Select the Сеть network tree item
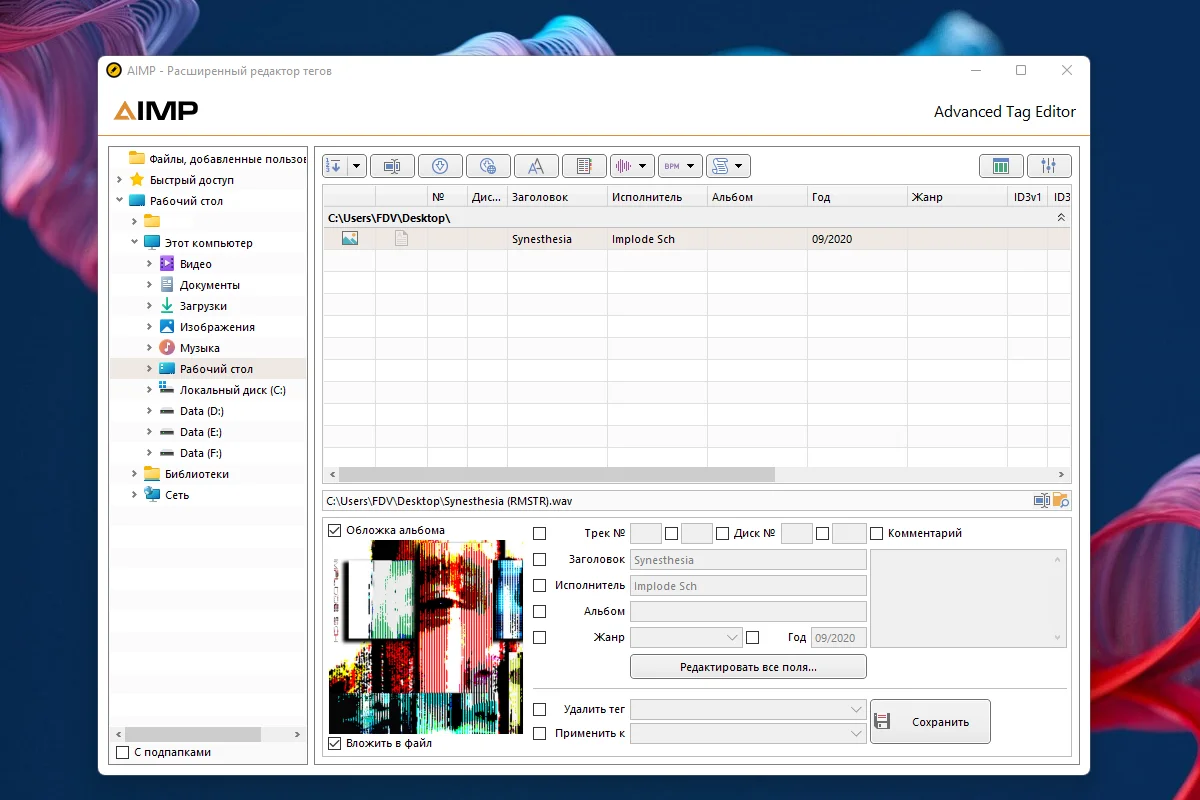The width and height of the screenshot is (1200, 800). [x=177, y=495]
